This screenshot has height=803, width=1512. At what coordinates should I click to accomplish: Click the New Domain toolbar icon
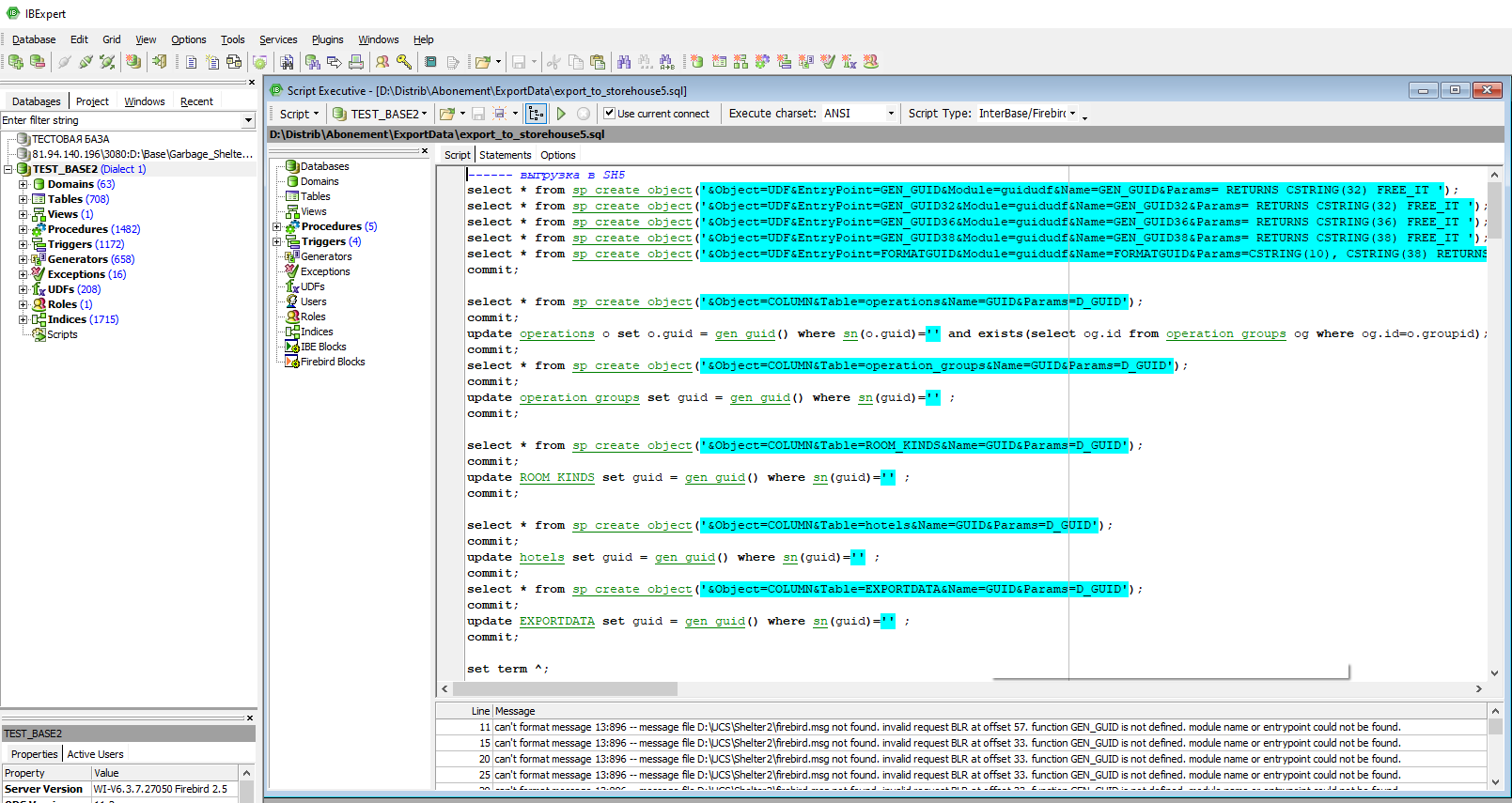(697, 62)
